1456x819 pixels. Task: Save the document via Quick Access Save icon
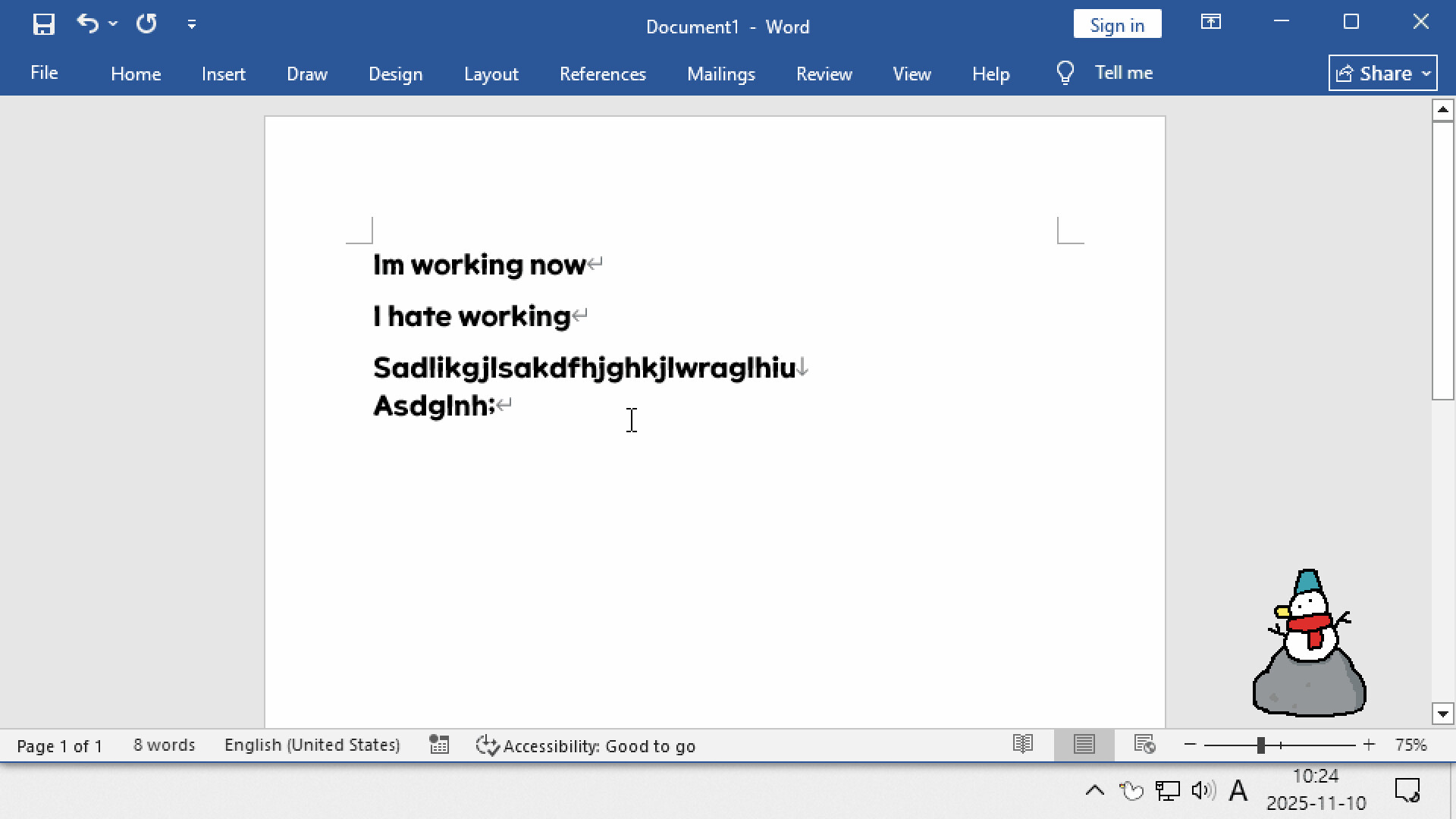click(x=43, y=24)
